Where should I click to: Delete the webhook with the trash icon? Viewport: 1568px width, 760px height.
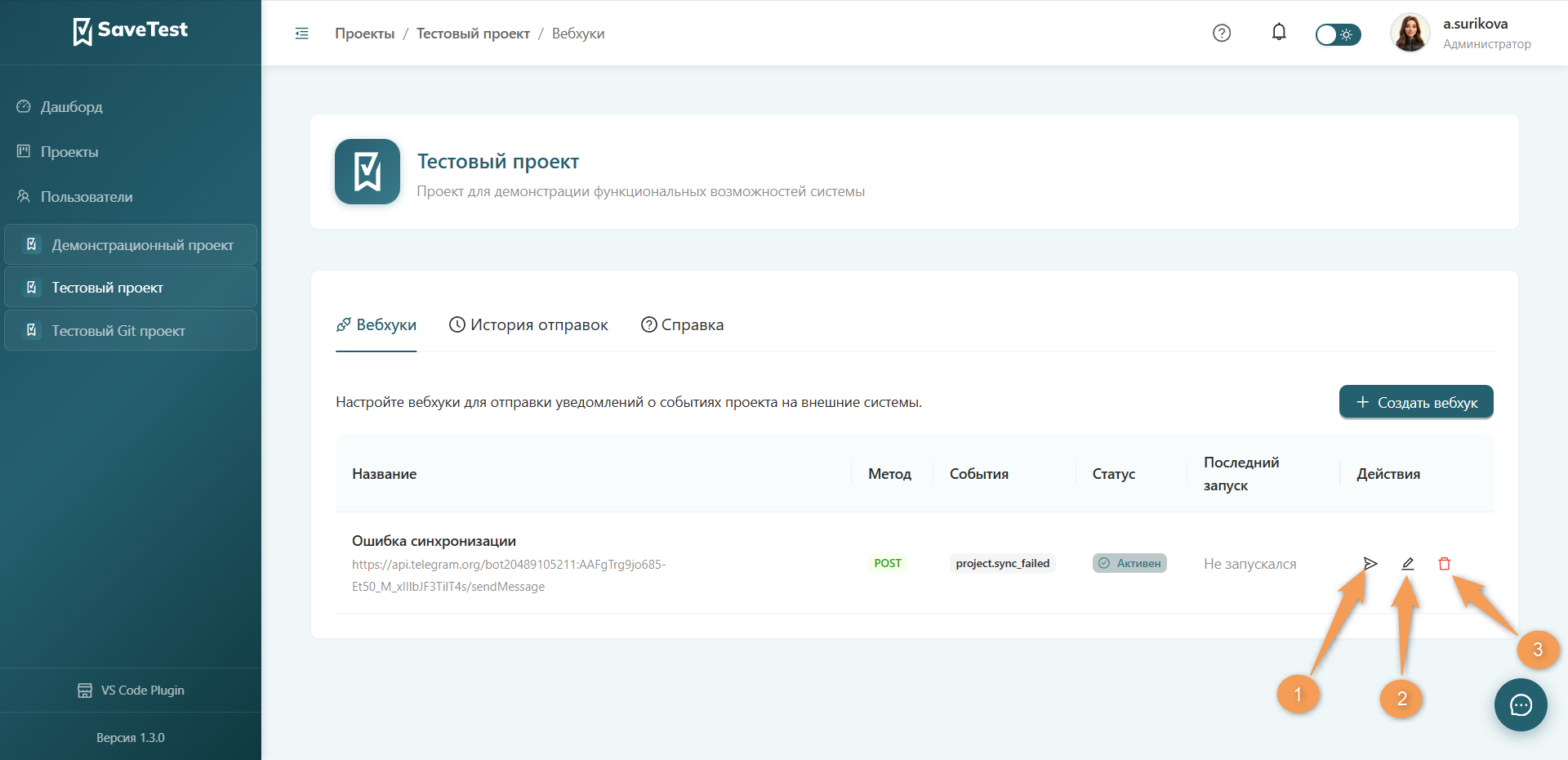coord(1444,563)
